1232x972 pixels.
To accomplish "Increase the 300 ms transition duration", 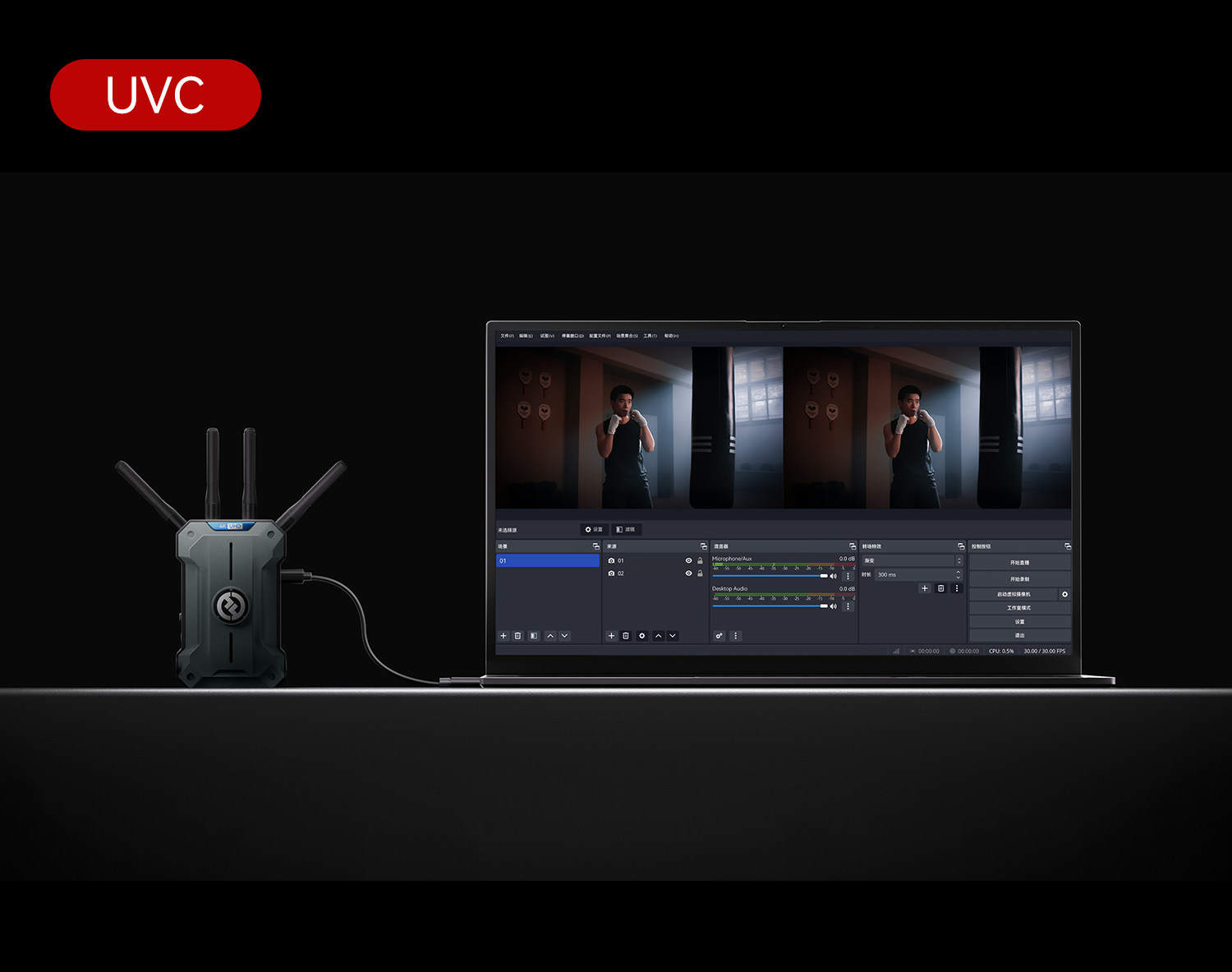I will (958, 572).
